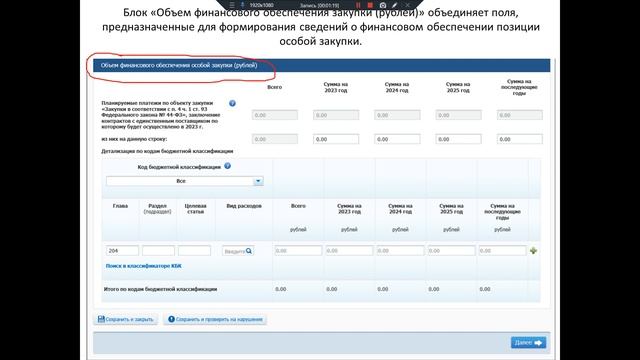This screenshot has height=360, width=640.
Task: Click the empty Целевая статья field
Action: pyautogui.click(x=194, y=251)
